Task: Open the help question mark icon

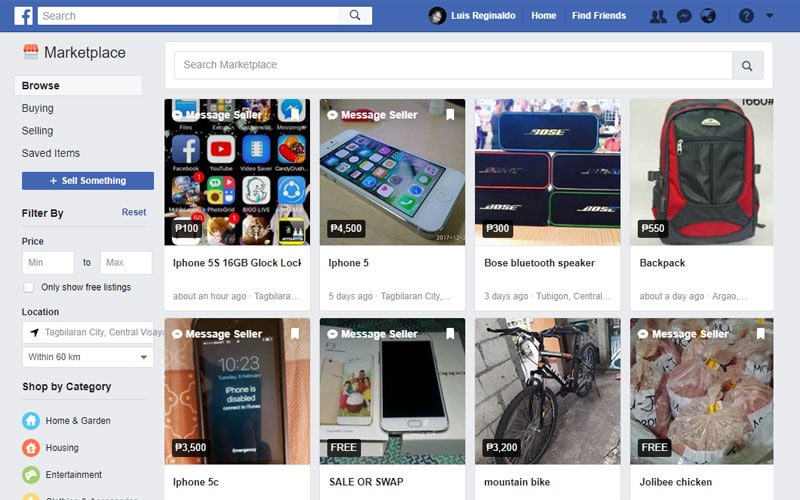Action: pos(746,16)
